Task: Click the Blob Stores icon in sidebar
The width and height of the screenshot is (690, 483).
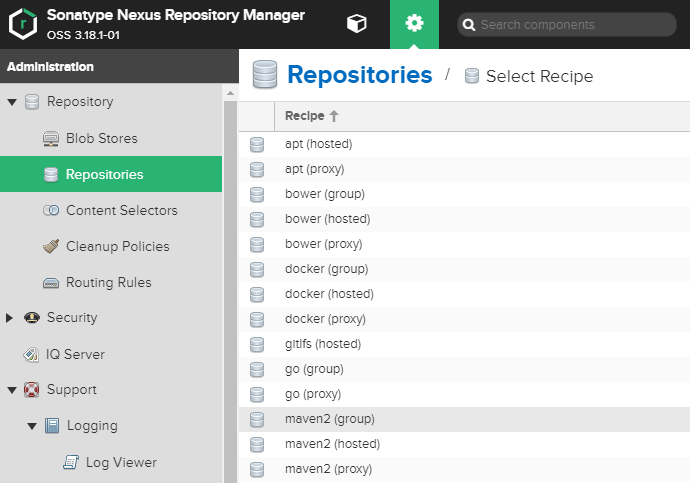Action: click(51, 139)
